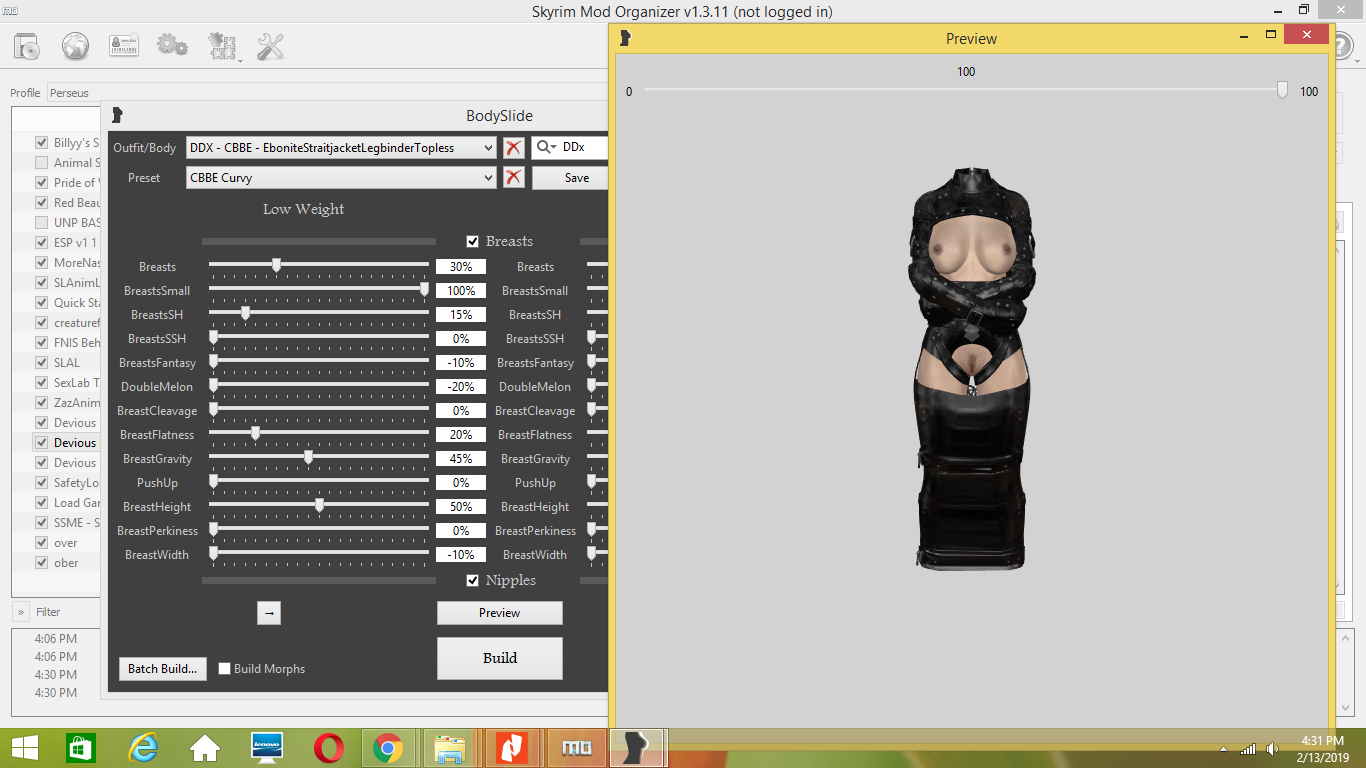This screenshot has width=1366, height=768.
Task: Toggle the Nipples category checkbox
Action: (473, 580)
